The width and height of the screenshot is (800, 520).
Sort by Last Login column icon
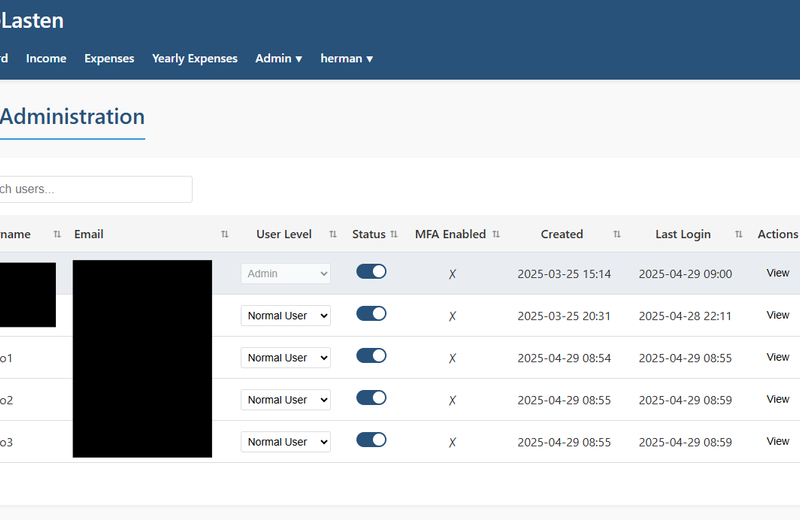click(738, 234)
